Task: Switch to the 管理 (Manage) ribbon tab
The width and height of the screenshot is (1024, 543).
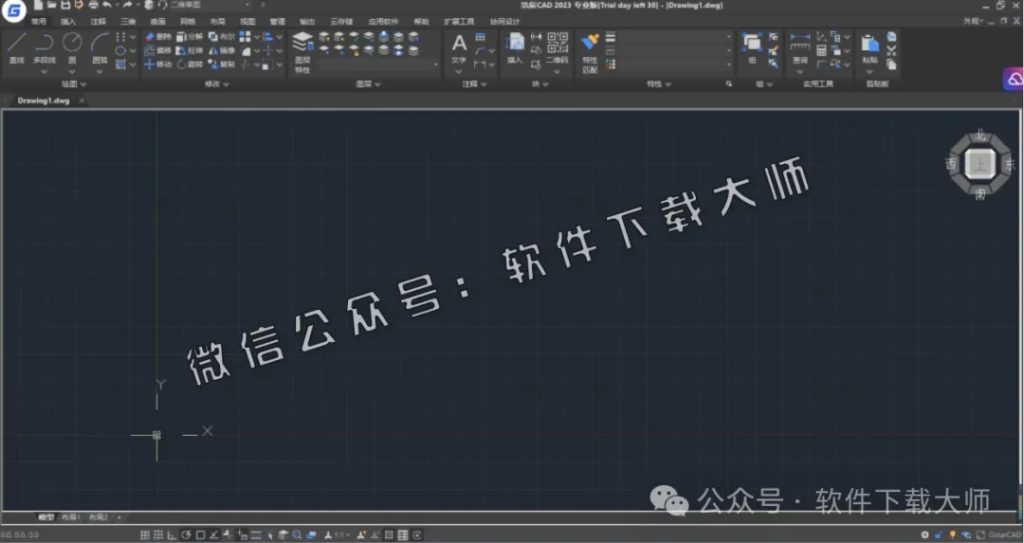Action: click(x=278, y=22)
